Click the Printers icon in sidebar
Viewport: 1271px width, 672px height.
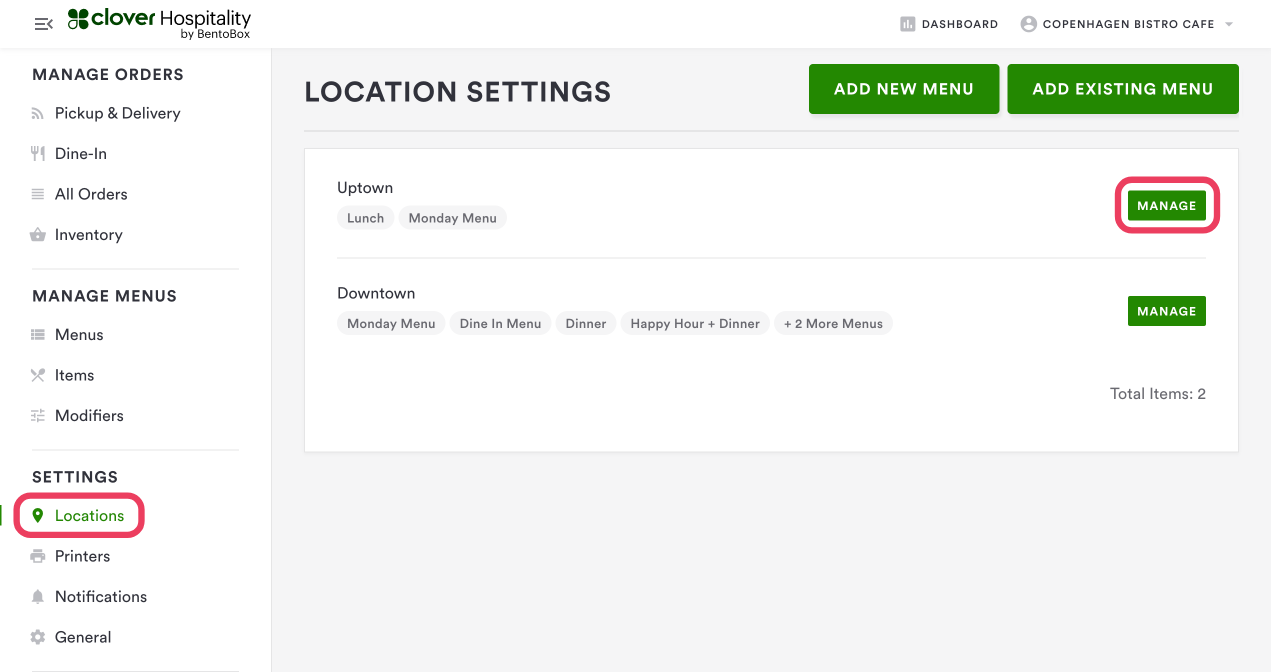pyautogui.click(x=38, y=556)
